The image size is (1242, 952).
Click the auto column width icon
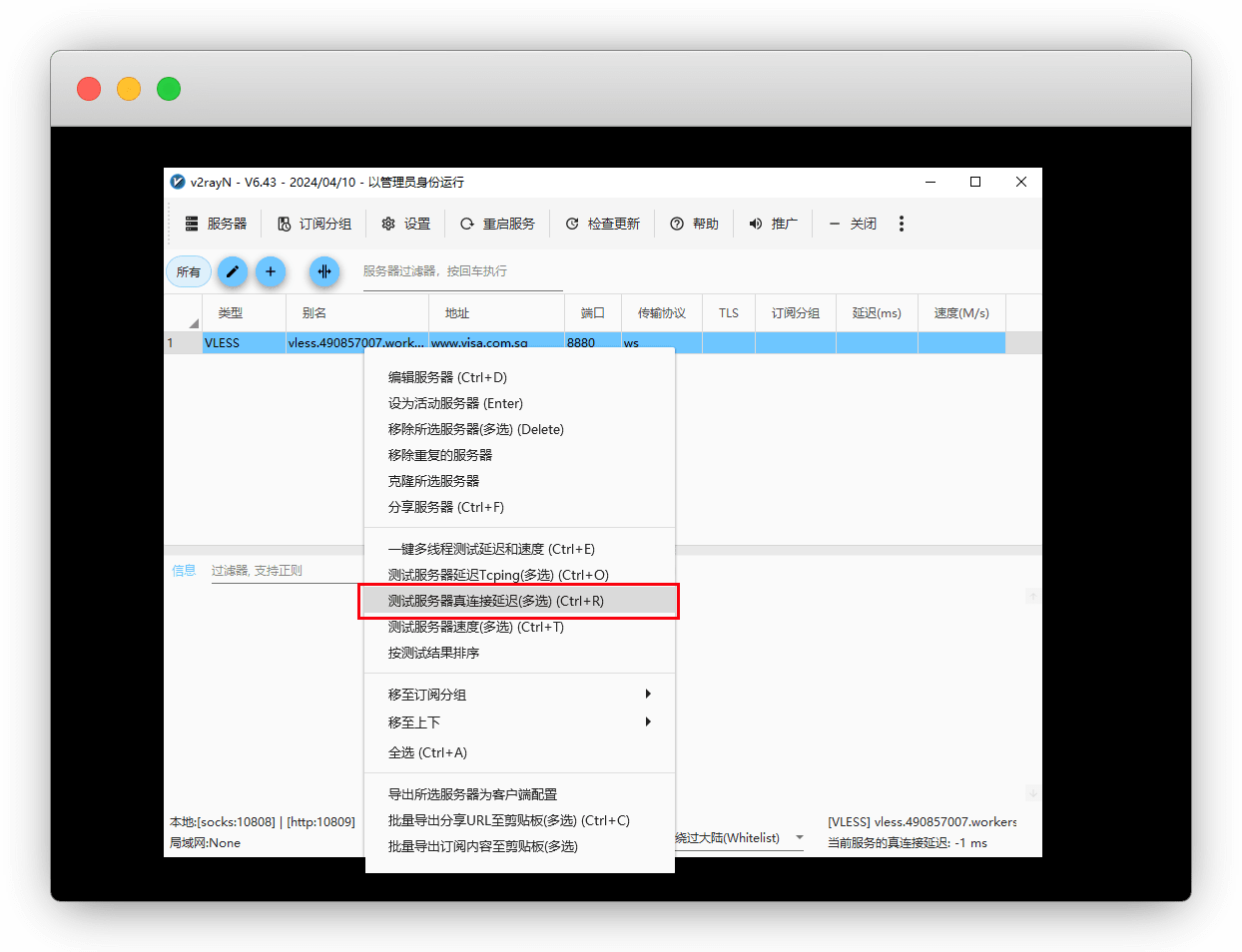(323, 271)
